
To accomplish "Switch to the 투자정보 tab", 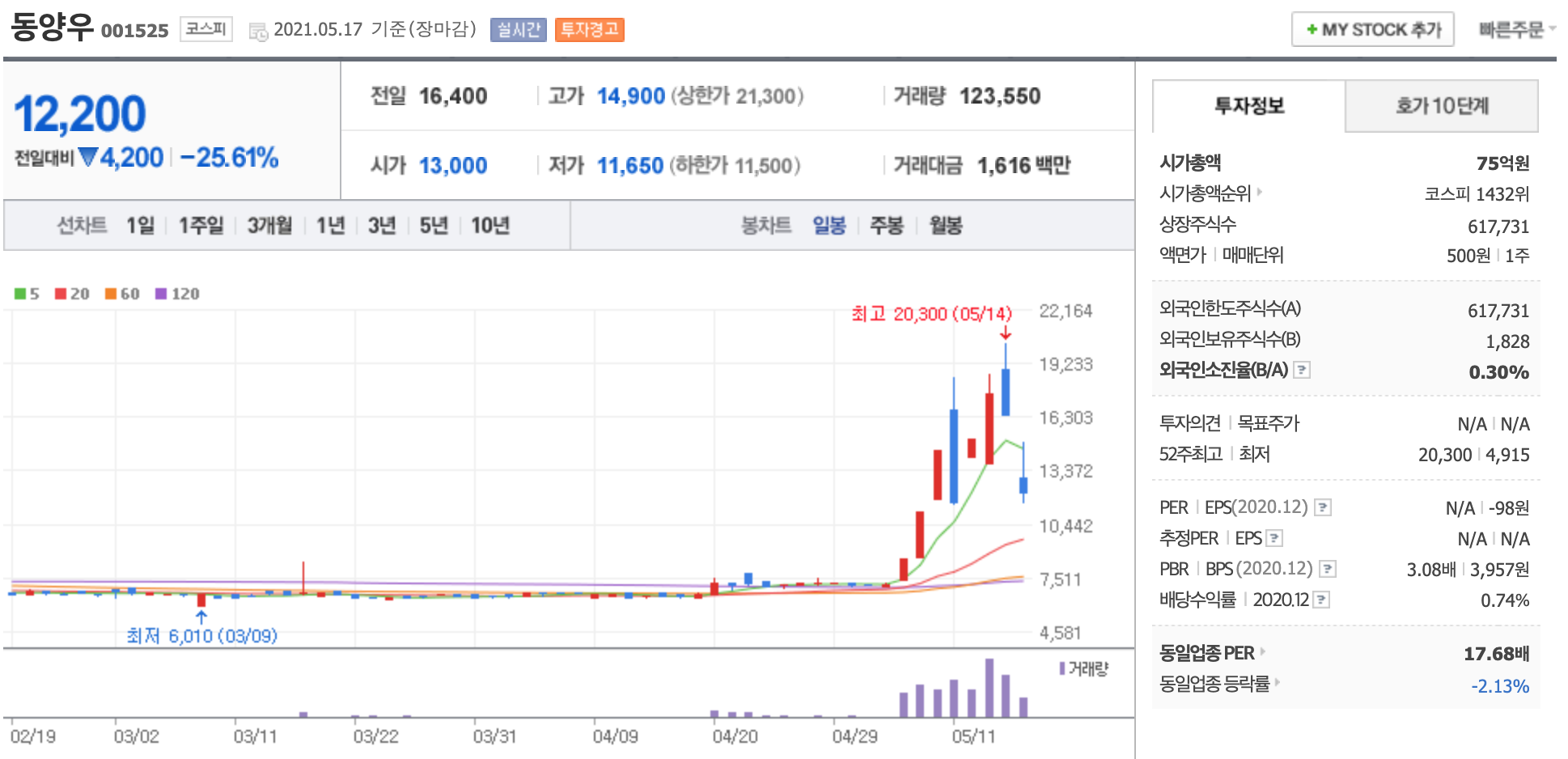I will click(1248, 106).
